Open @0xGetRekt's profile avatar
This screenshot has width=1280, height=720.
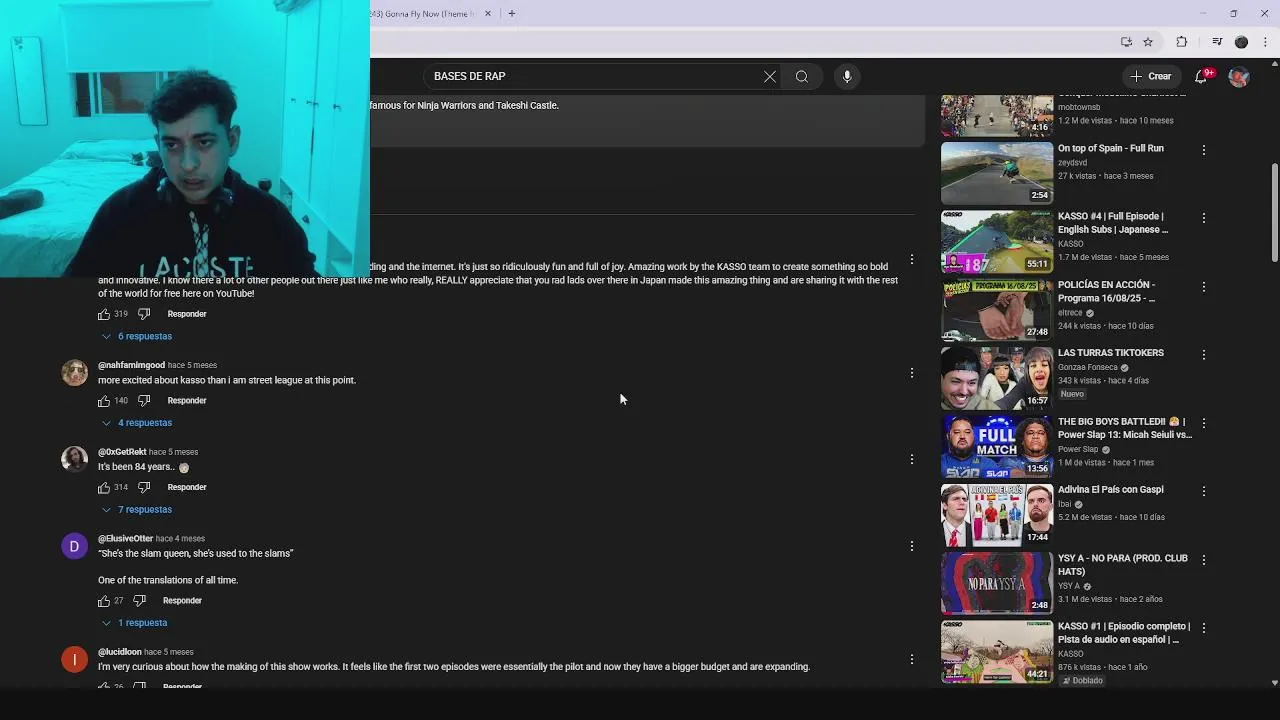(x=74, y=459)
